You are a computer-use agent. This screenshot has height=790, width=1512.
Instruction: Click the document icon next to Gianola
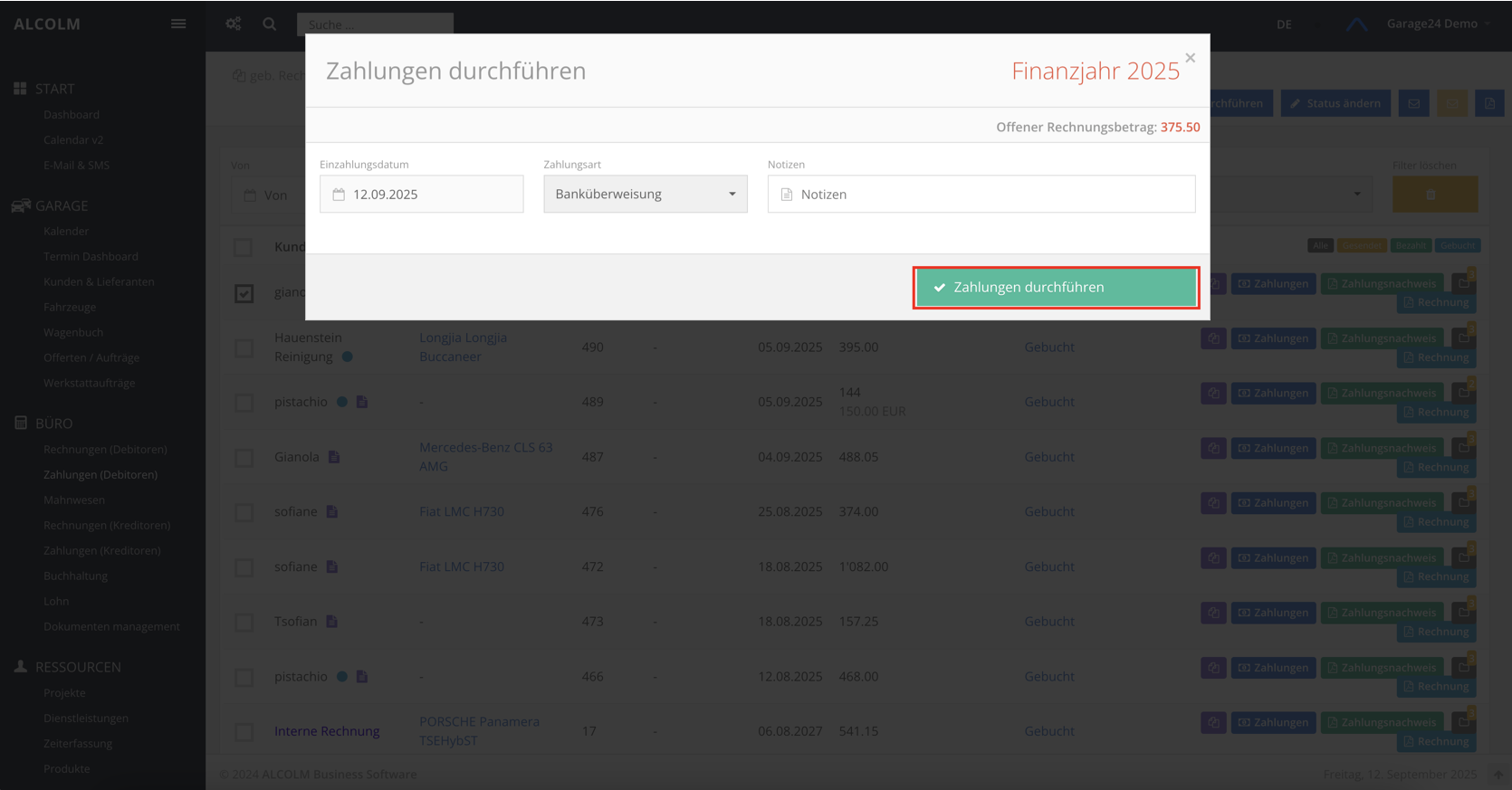[334, 457]
